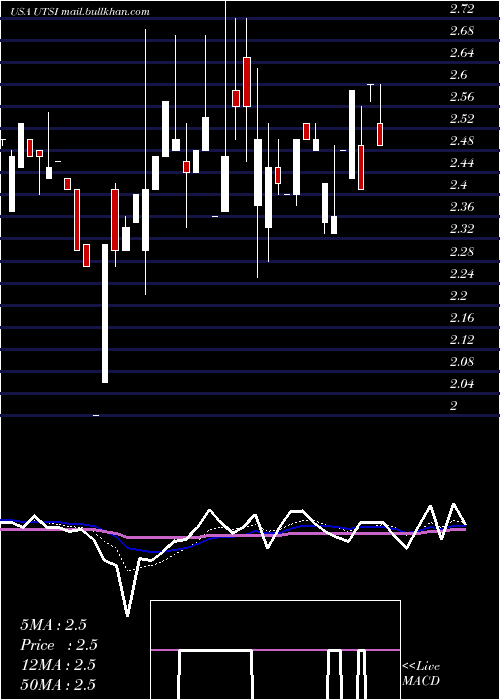Click the '5MA : 2.5' readout
Viewport: 500px width, 700px height.
point(53,625)
